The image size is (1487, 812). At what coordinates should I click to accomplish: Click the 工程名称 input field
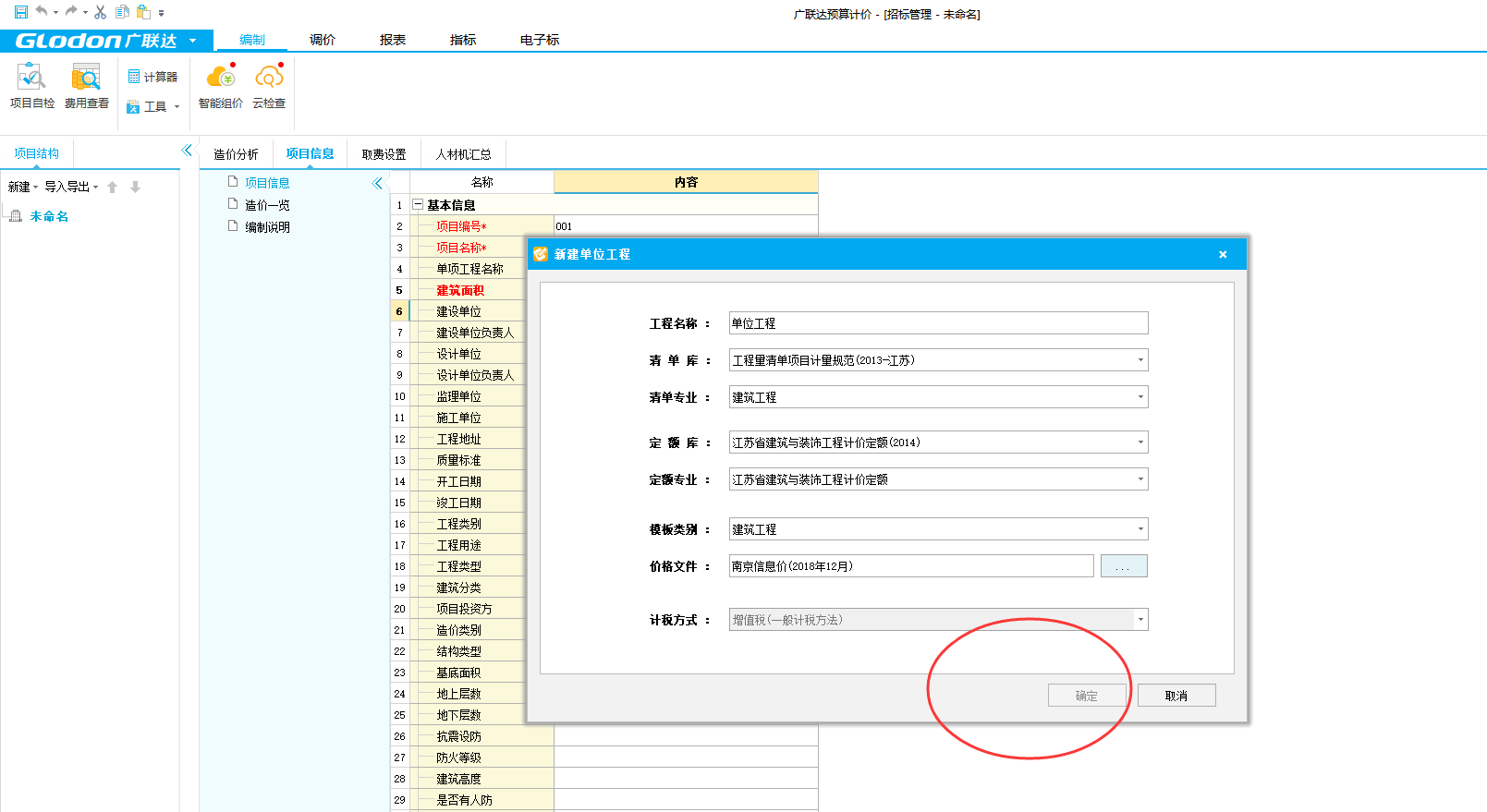click(938, 323)
